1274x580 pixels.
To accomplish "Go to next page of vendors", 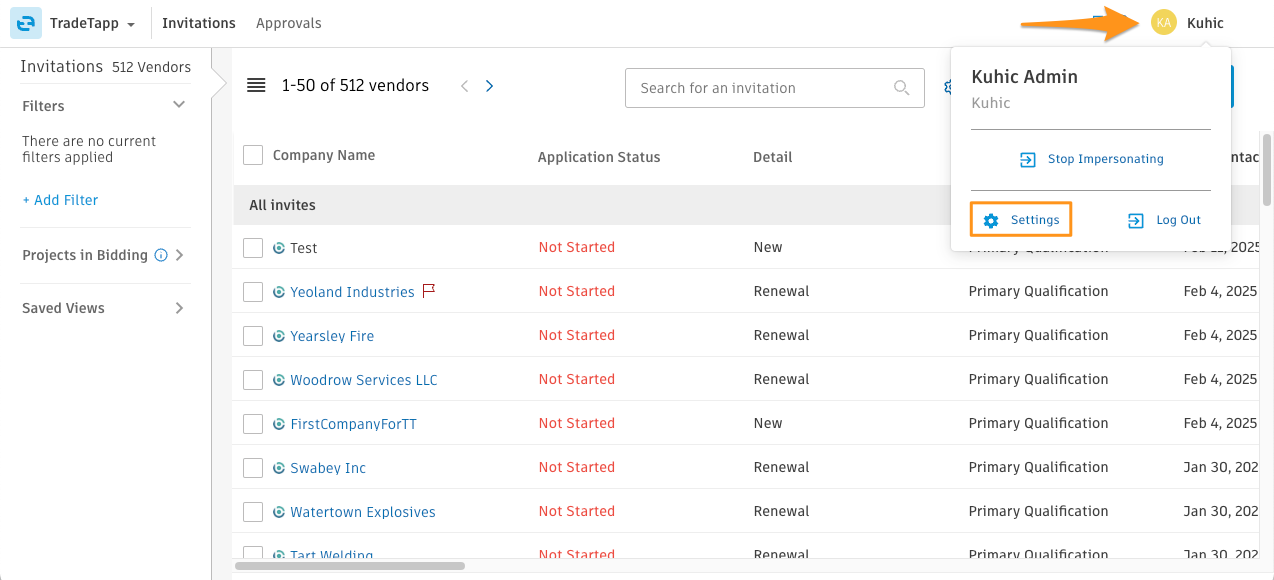I will [x=490, y=86].
